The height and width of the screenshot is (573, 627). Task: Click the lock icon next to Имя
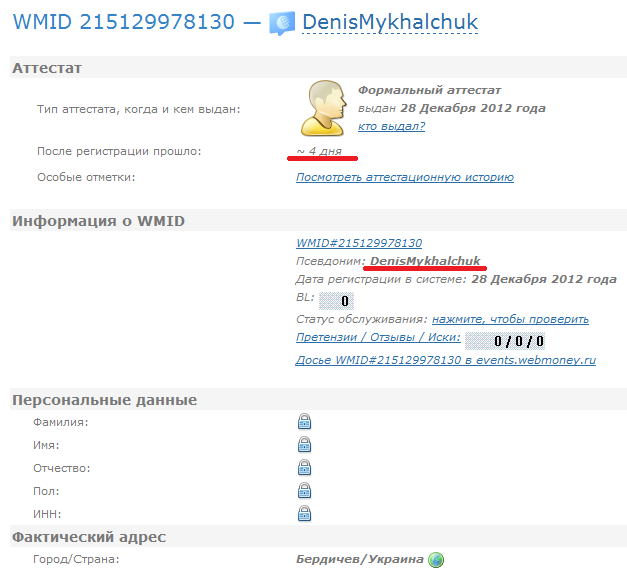pos(304,444)
